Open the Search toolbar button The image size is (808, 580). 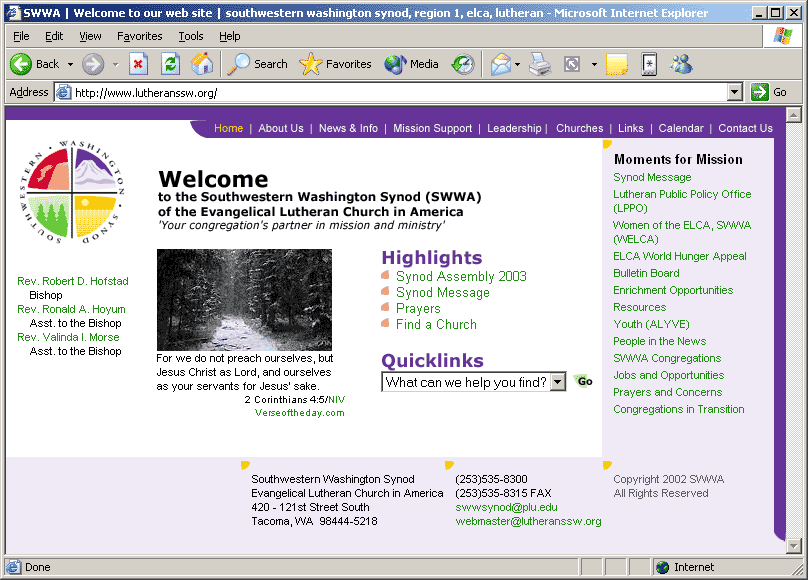click(x=257, y=64)
